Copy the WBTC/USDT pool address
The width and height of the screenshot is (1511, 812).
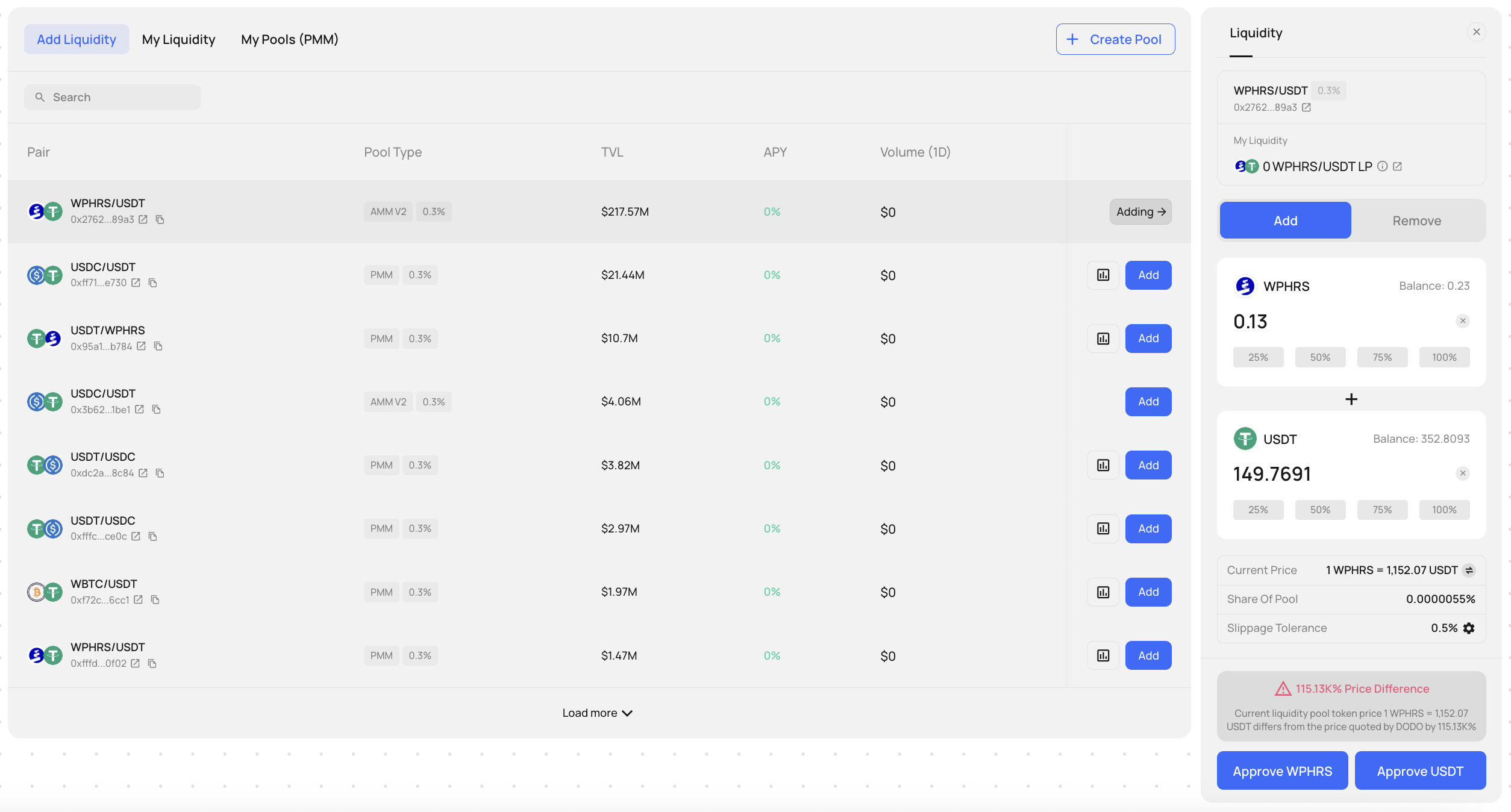click(155, 600)
